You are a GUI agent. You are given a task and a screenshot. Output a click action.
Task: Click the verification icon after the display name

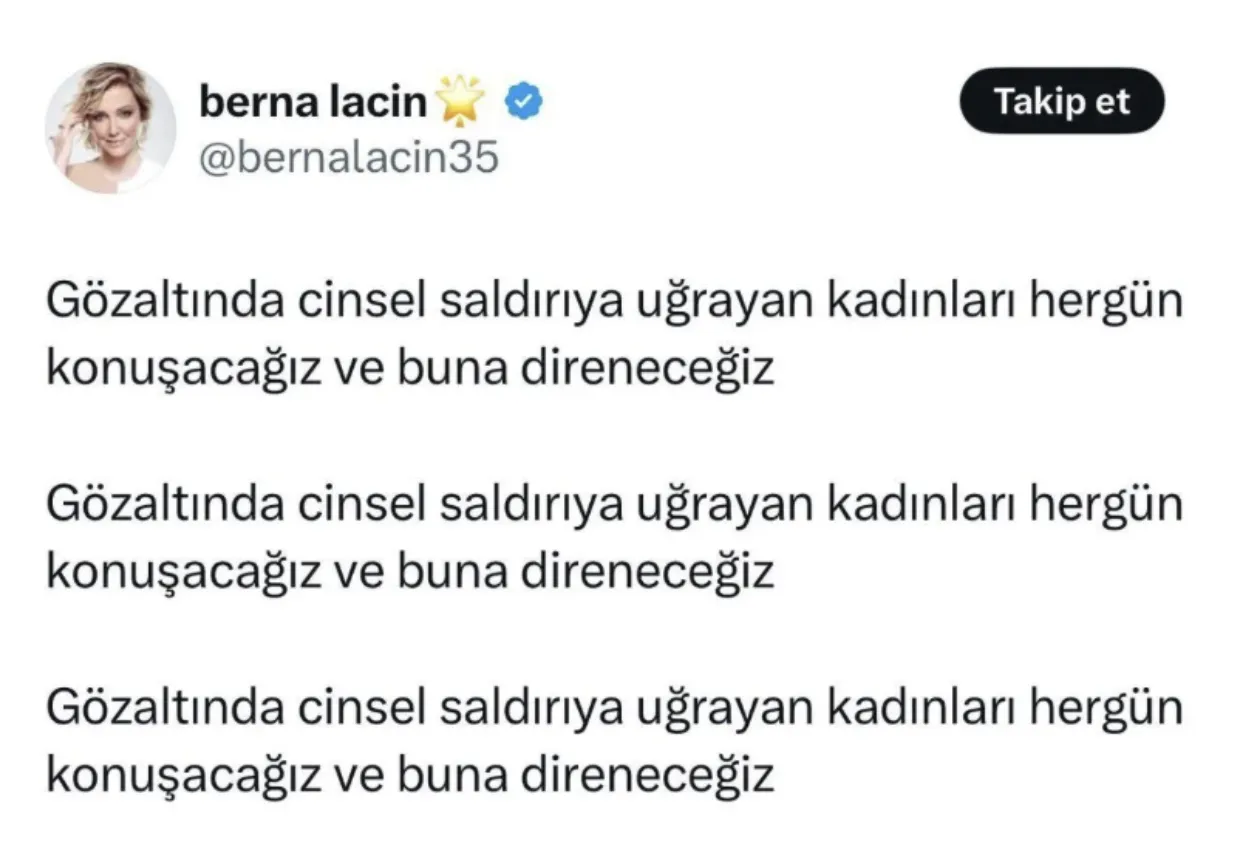[x=522, y=99]
